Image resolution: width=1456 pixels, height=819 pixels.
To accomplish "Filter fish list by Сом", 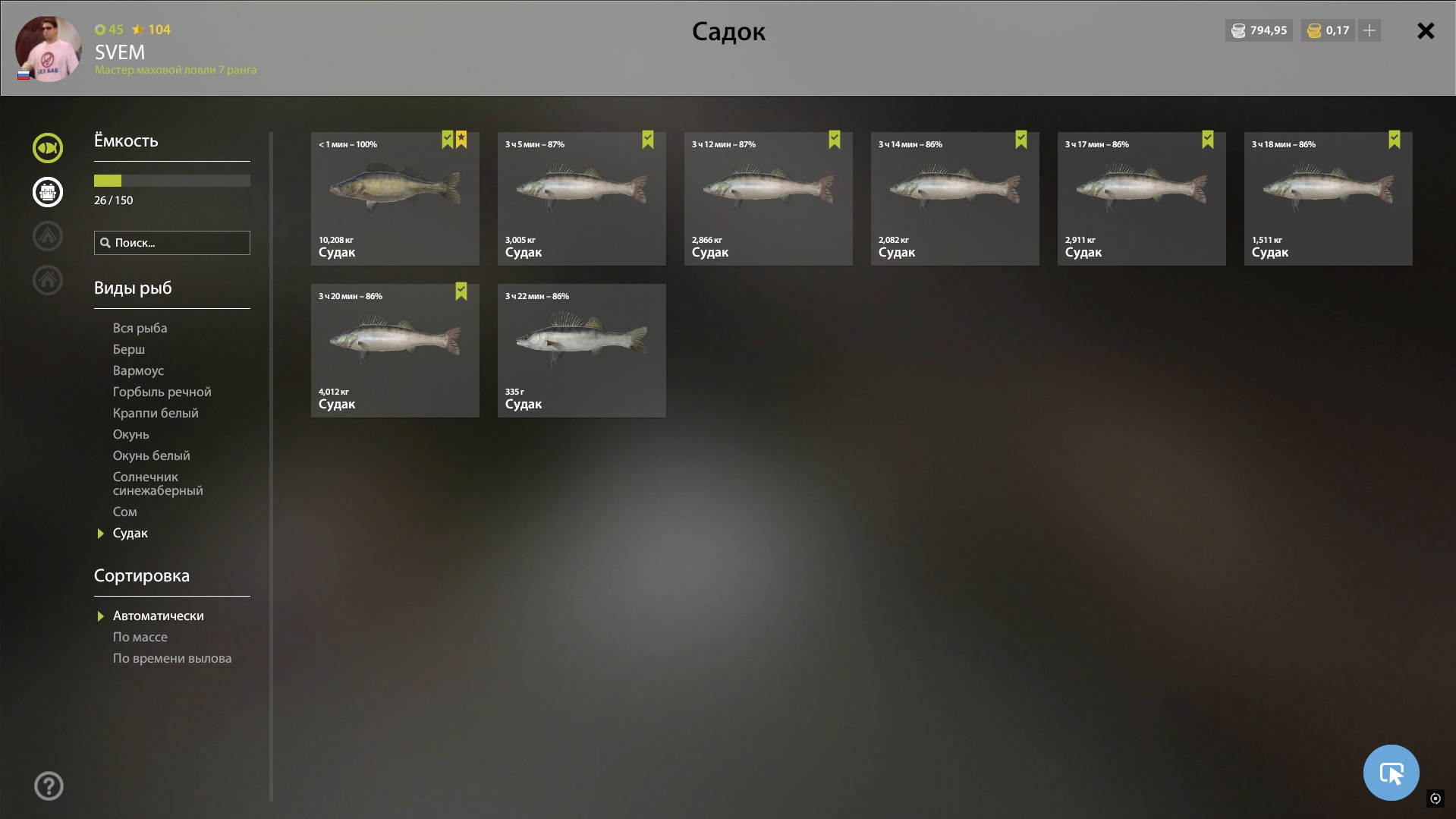I will tap(125, 512).
